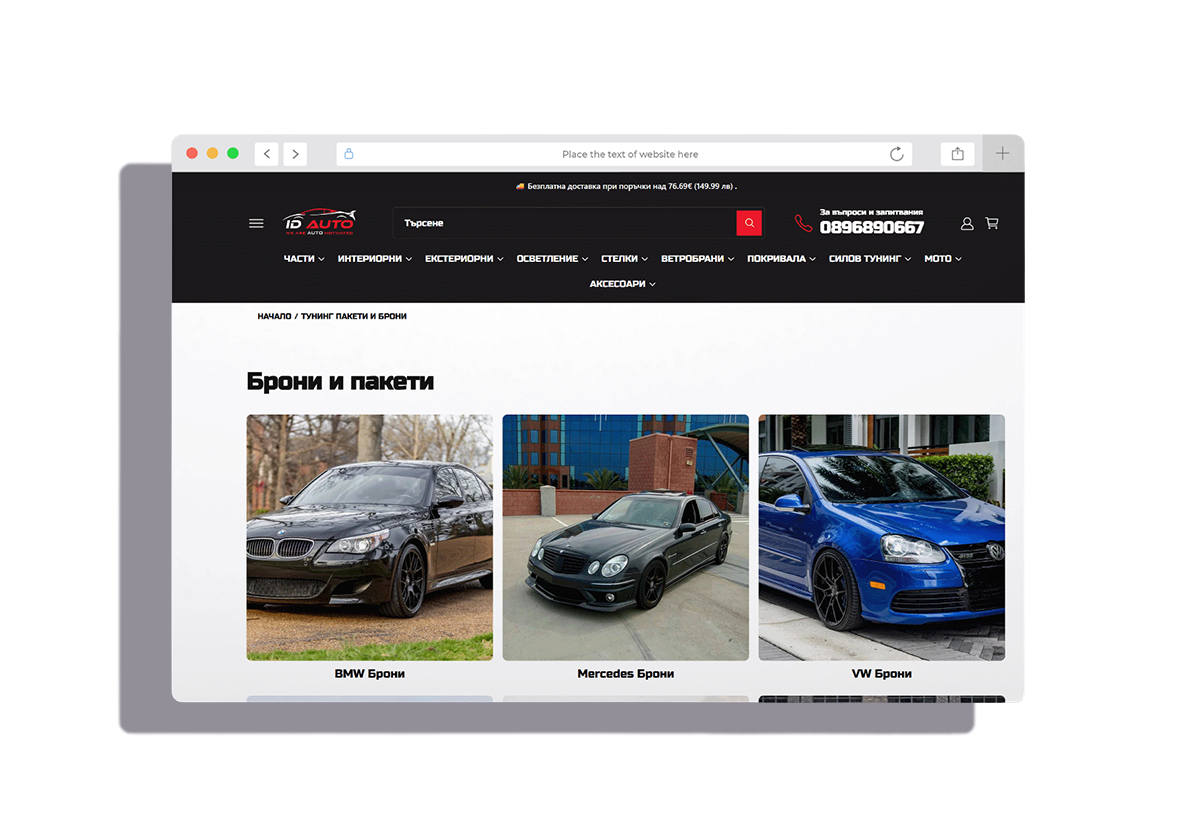Click the red search button
1200x840 pixels.
coord(749,223)
